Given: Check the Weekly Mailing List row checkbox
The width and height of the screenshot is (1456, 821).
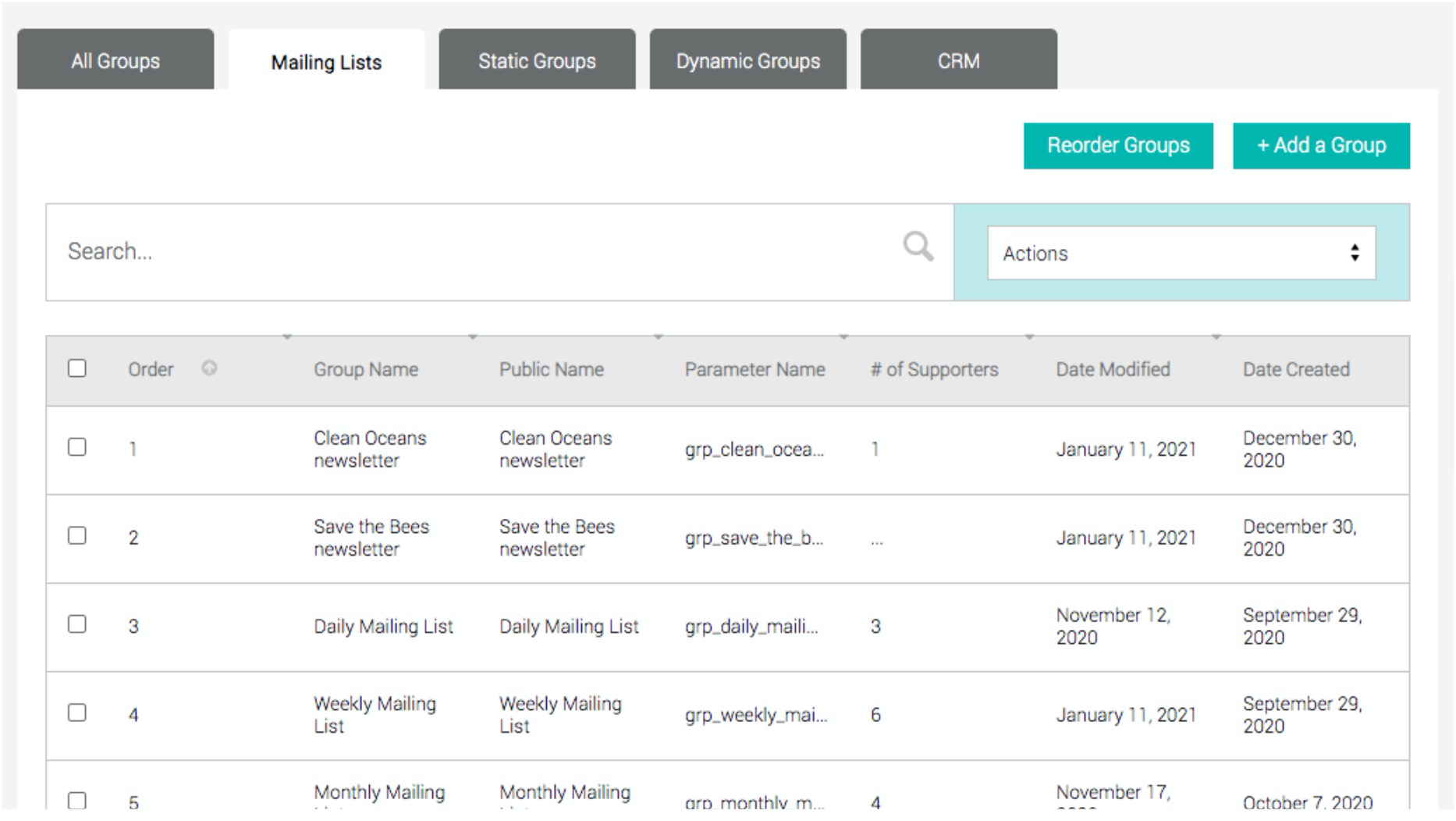Looking at the screenshot, I should pyautogui.click(x=76, y=713).
